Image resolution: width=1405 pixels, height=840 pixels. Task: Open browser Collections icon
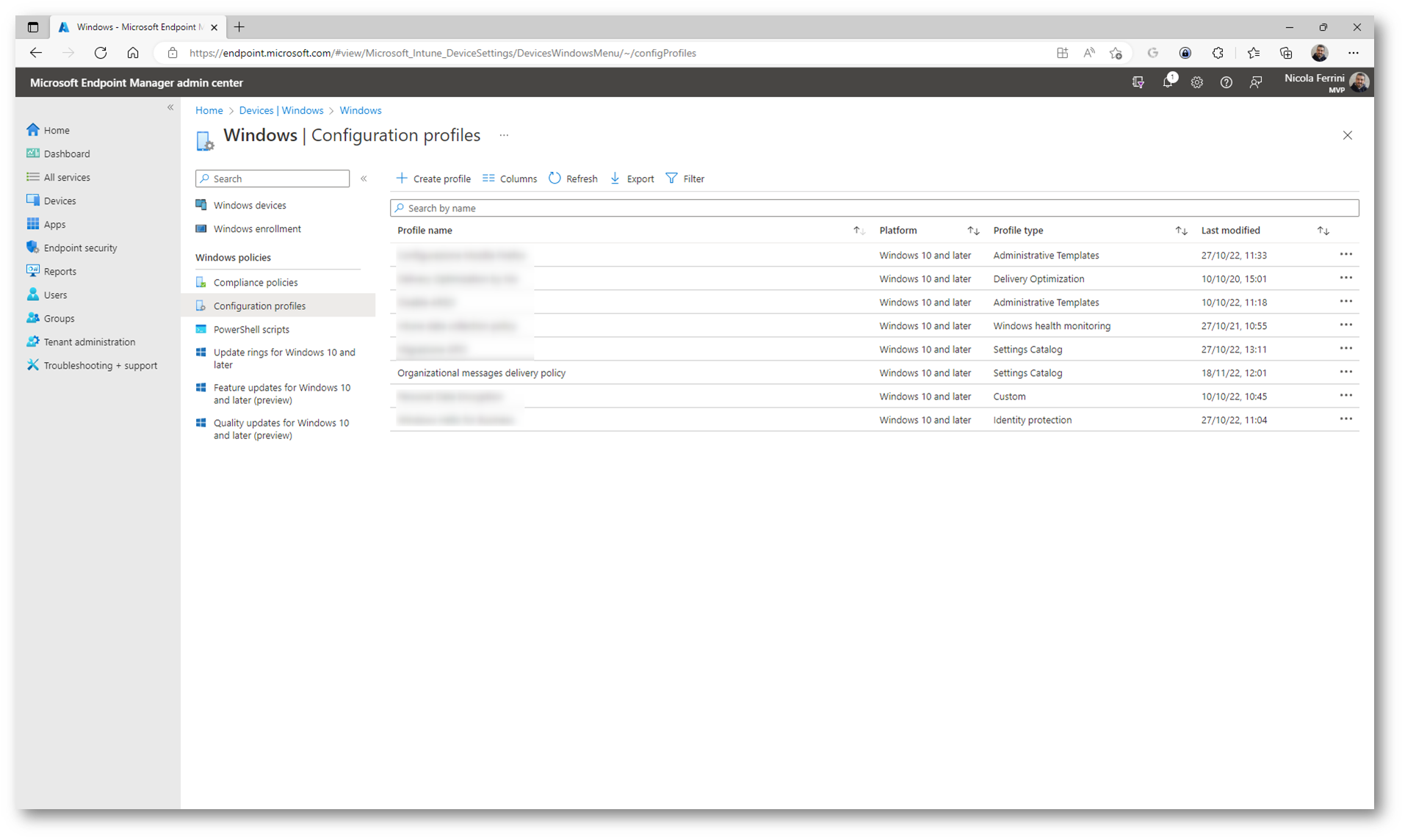click(x=1285, y=53)
